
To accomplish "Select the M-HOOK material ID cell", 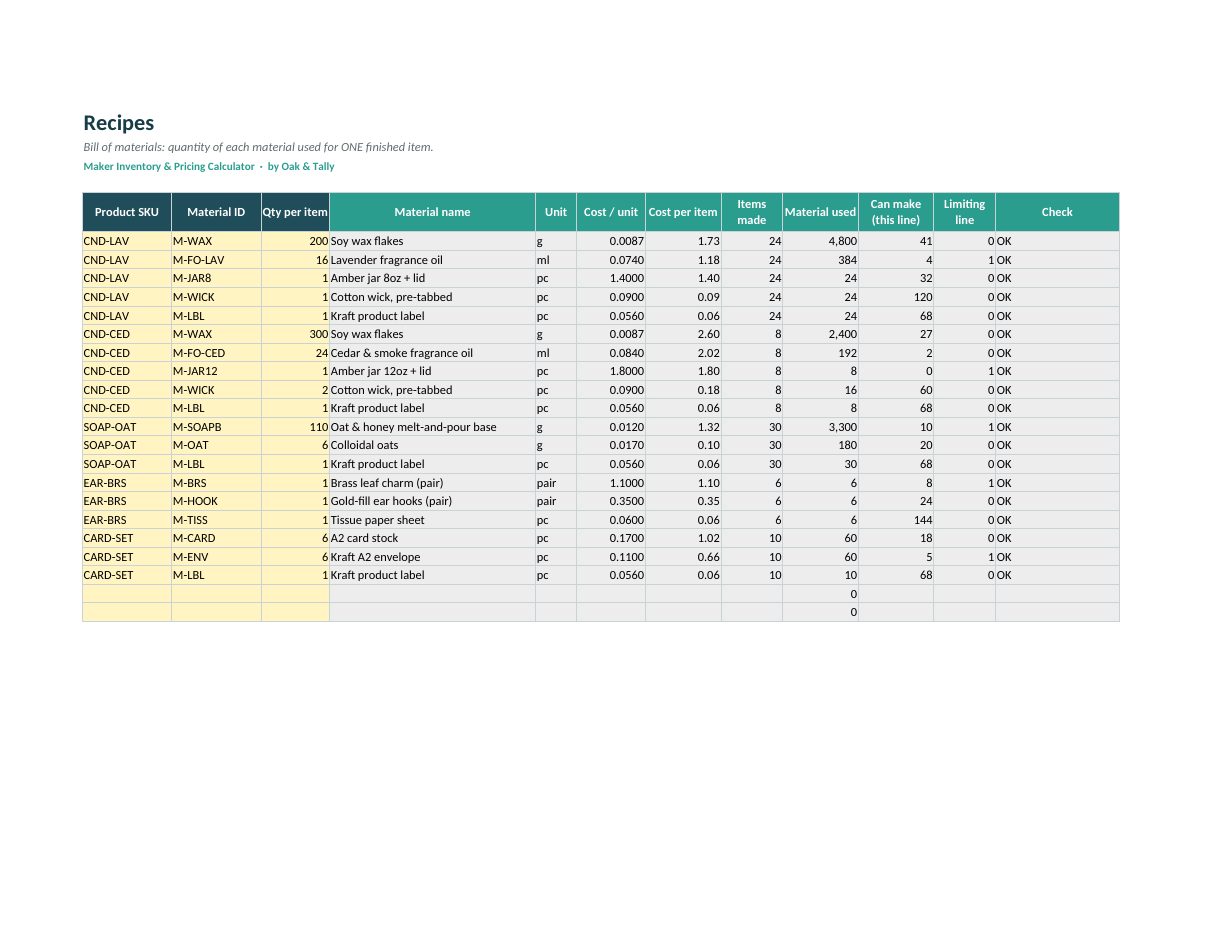I will click(x=216, y=501).
